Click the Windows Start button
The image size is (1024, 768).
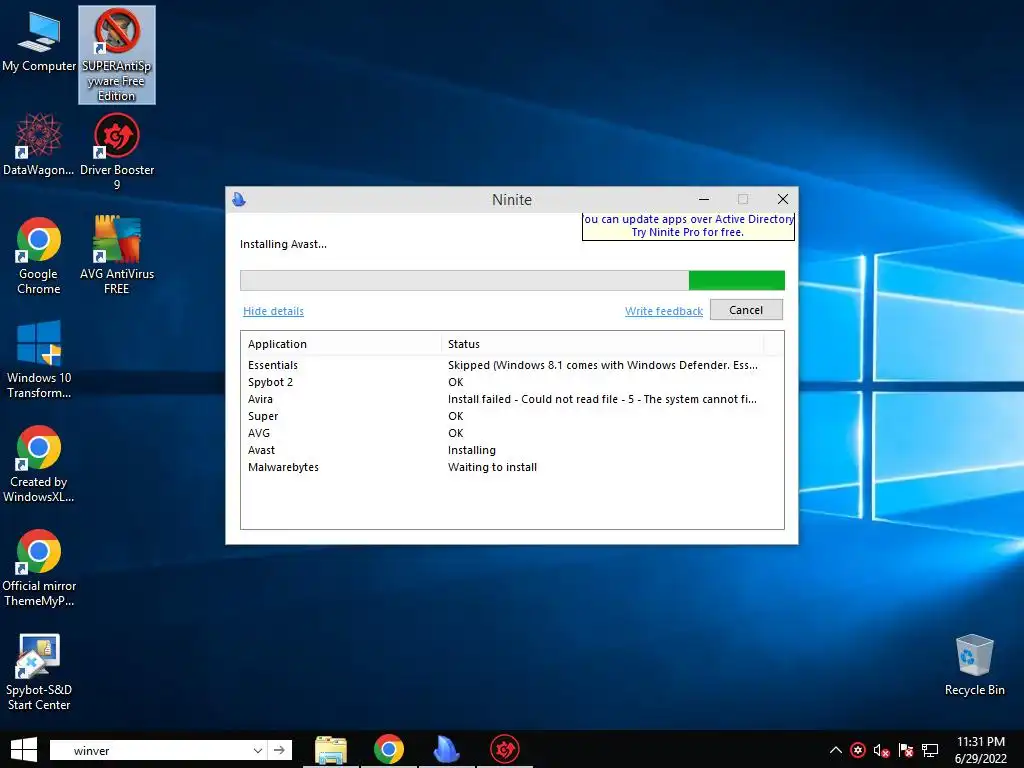[24, 750]
